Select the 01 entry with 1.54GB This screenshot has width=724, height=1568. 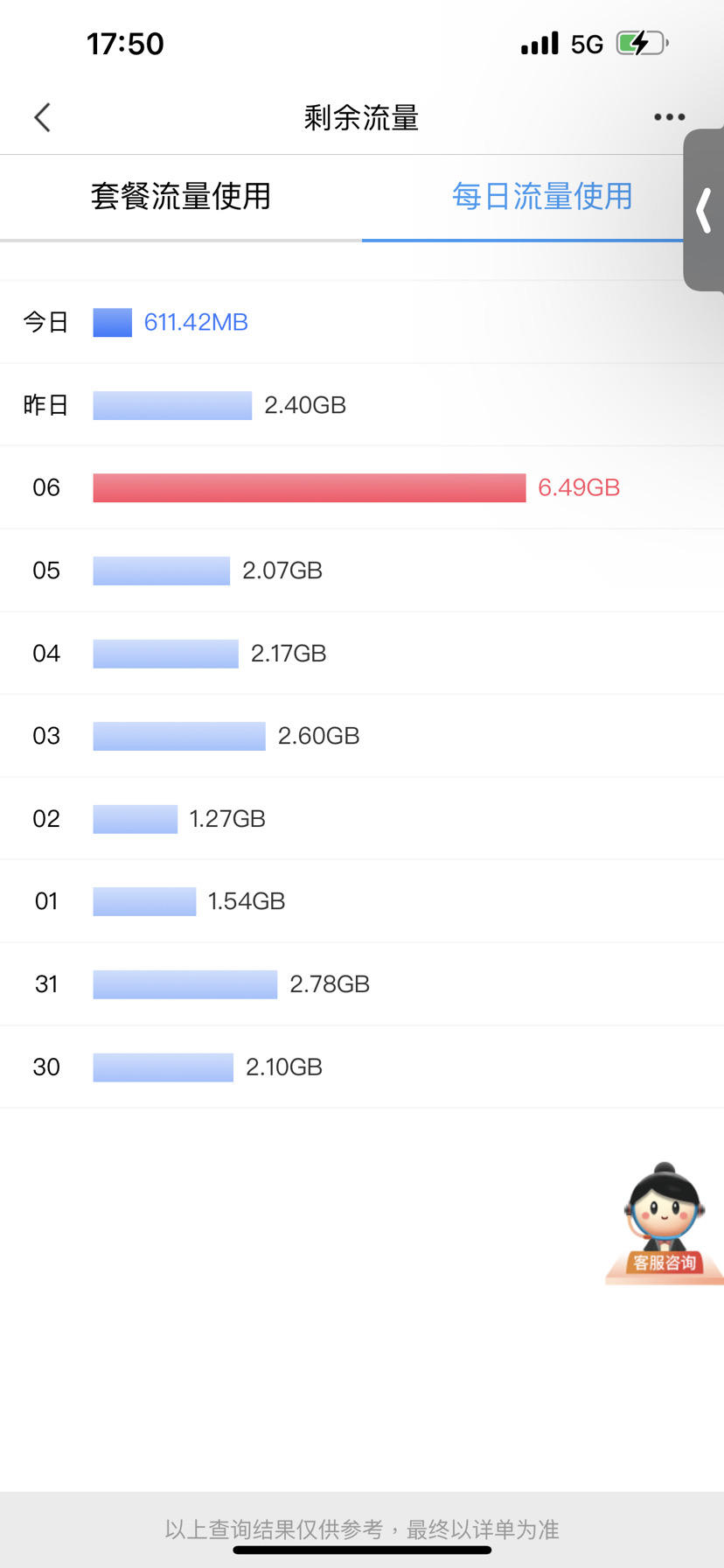click(362, 901)
